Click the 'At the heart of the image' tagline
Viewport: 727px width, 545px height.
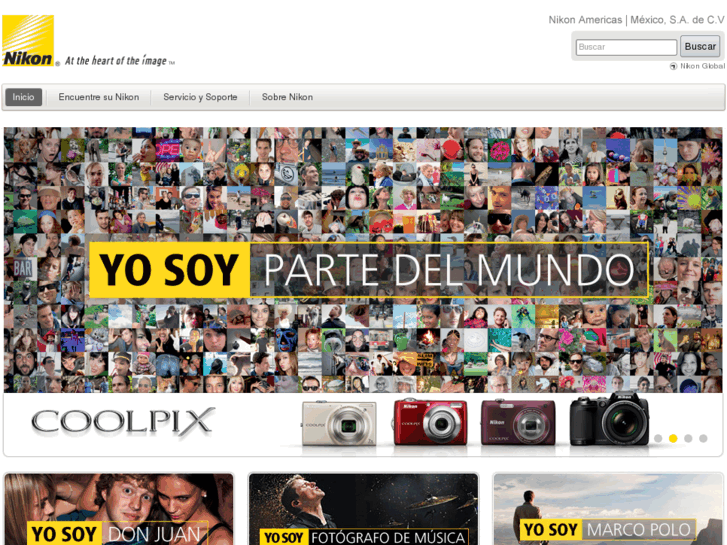click(x=120, y=61)
